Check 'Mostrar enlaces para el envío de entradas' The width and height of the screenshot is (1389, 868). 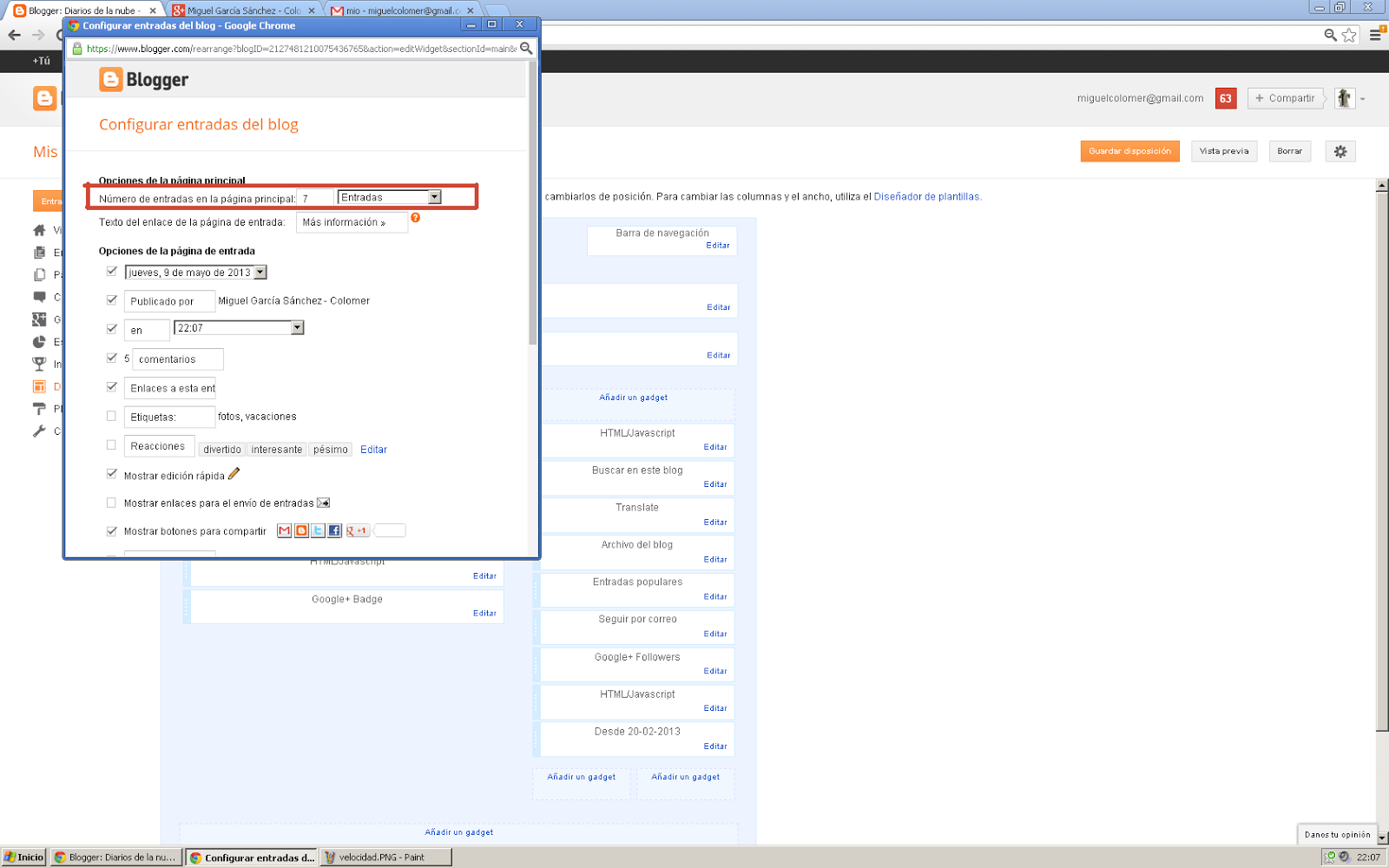(x=111, y=503)
